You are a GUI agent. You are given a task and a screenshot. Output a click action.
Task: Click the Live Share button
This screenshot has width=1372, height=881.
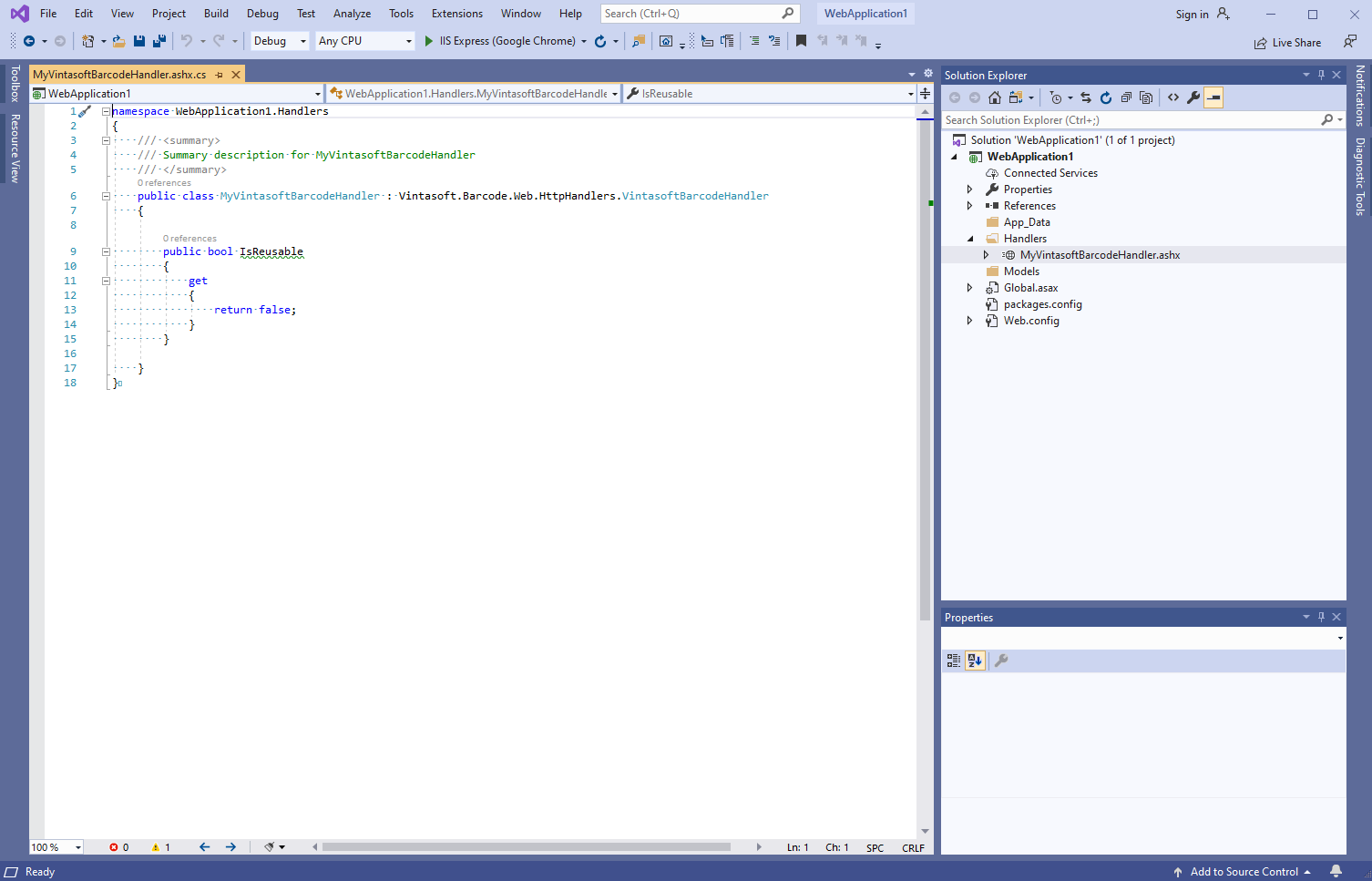pos(1287,43)
